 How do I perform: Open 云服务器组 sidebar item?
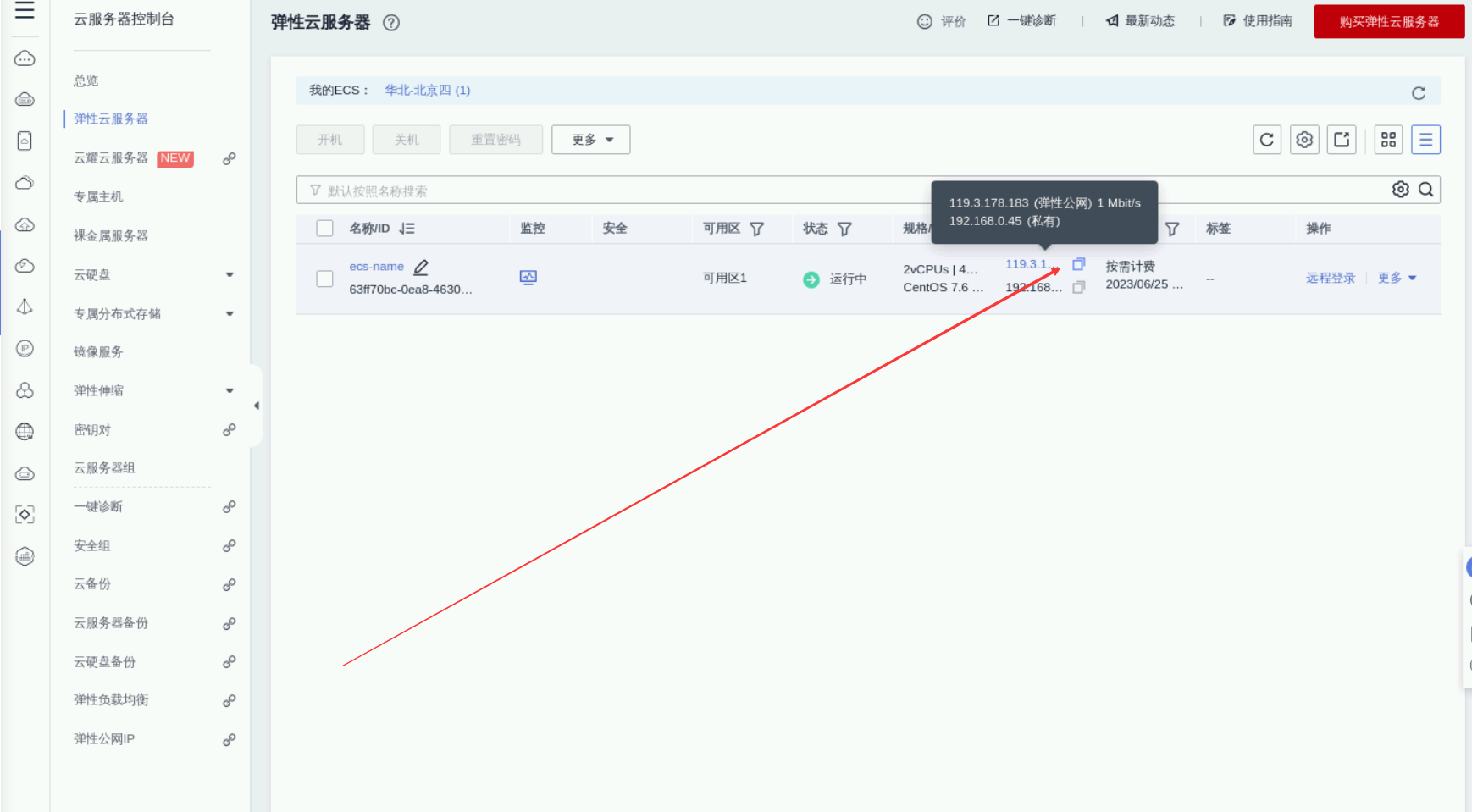tap(104, 468)
